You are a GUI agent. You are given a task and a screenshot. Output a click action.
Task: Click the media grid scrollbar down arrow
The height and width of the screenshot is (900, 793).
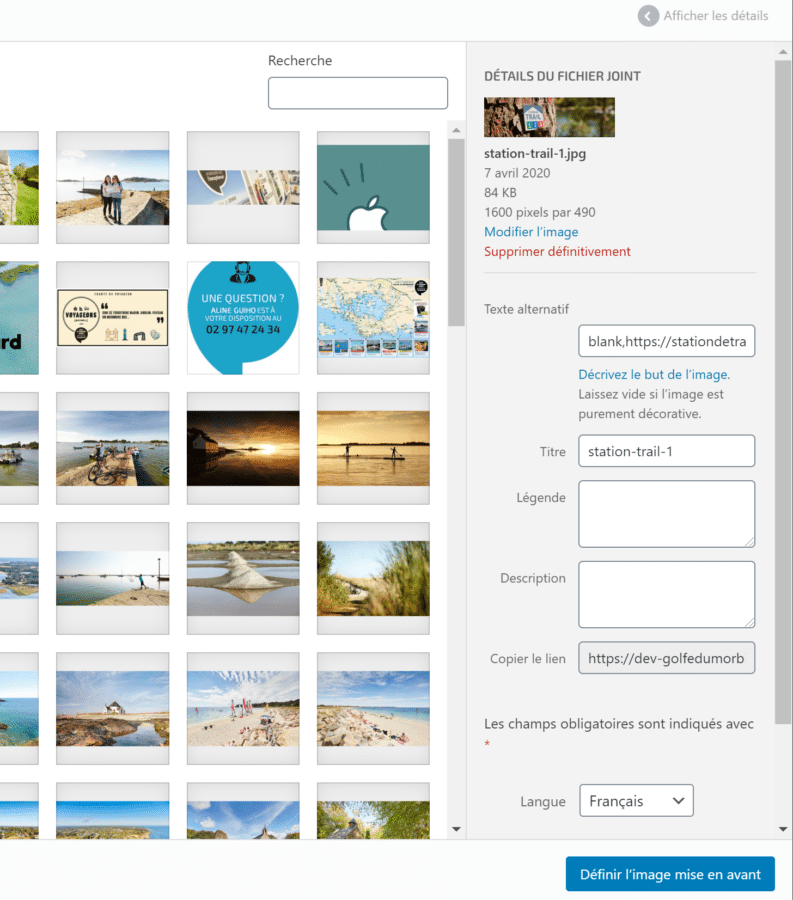point(456,829)
